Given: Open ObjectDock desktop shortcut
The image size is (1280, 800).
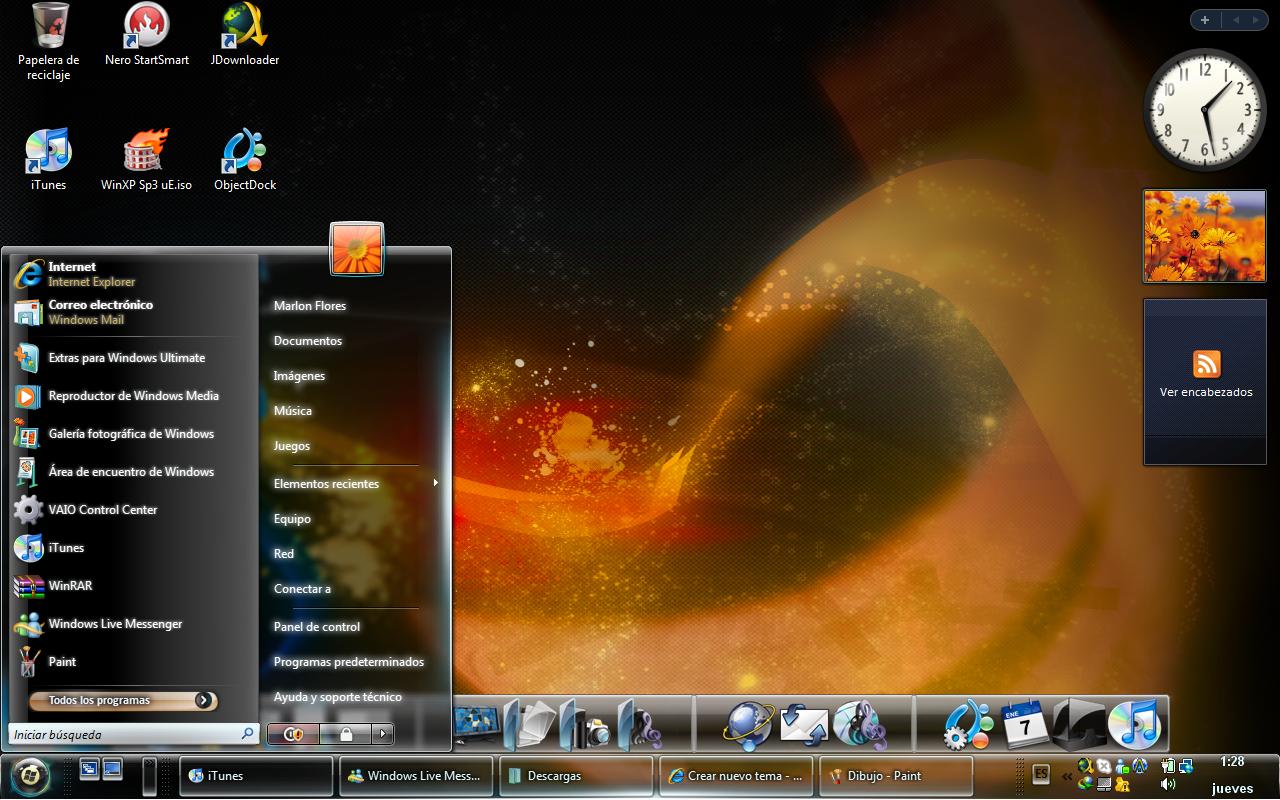Looking at the screenshot, I should pyautogui.click(x=245, y=160).
